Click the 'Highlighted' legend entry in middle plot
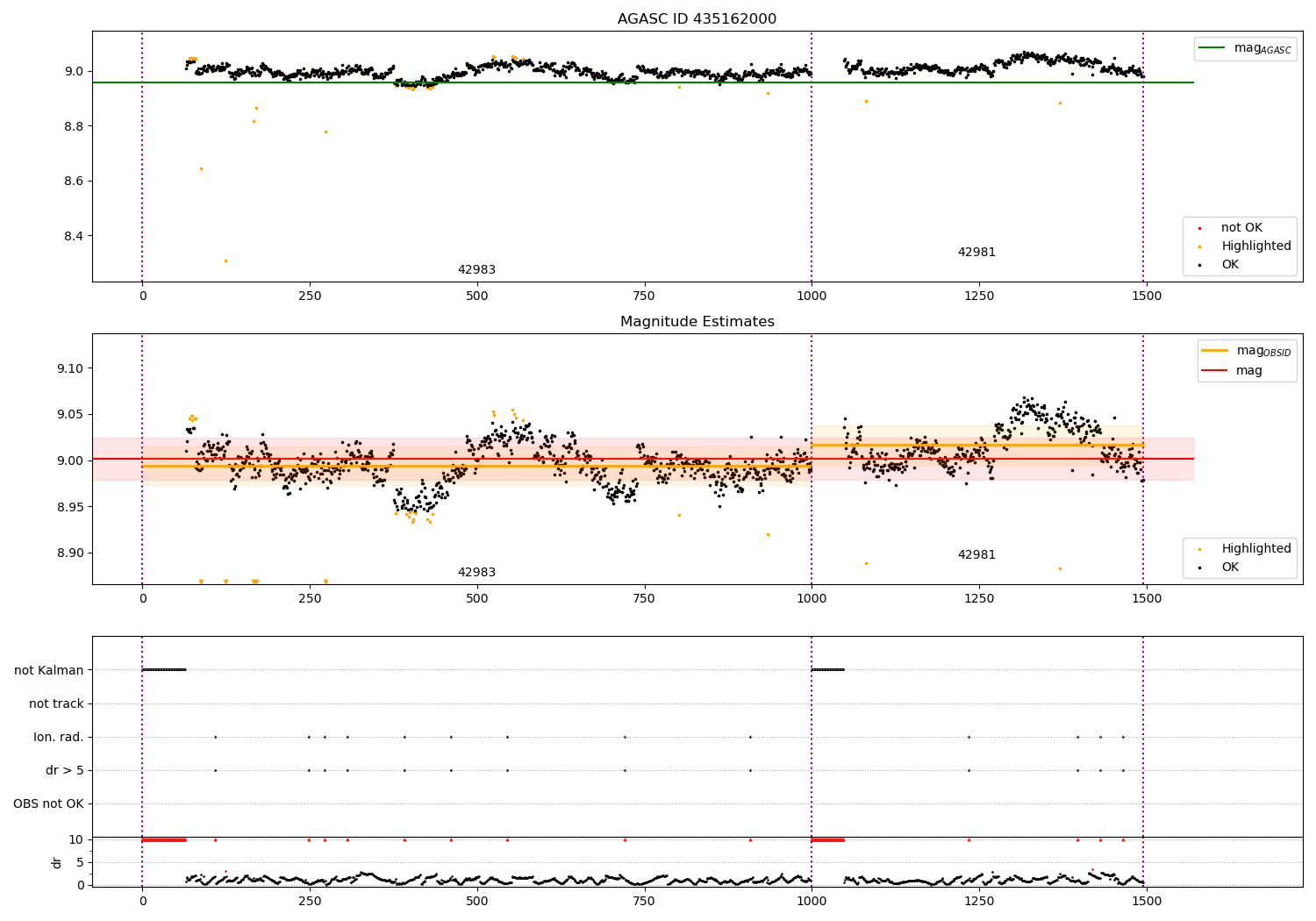 pyautogui.click(x=1244, y=549)
